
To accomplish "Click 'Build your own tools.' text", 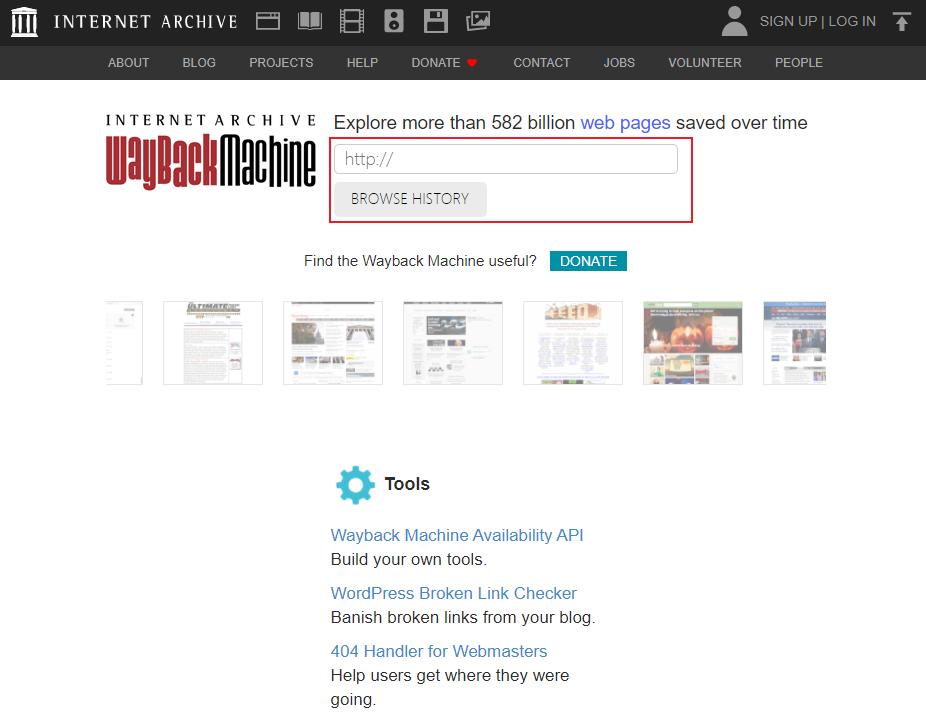I will coord(409,559).
